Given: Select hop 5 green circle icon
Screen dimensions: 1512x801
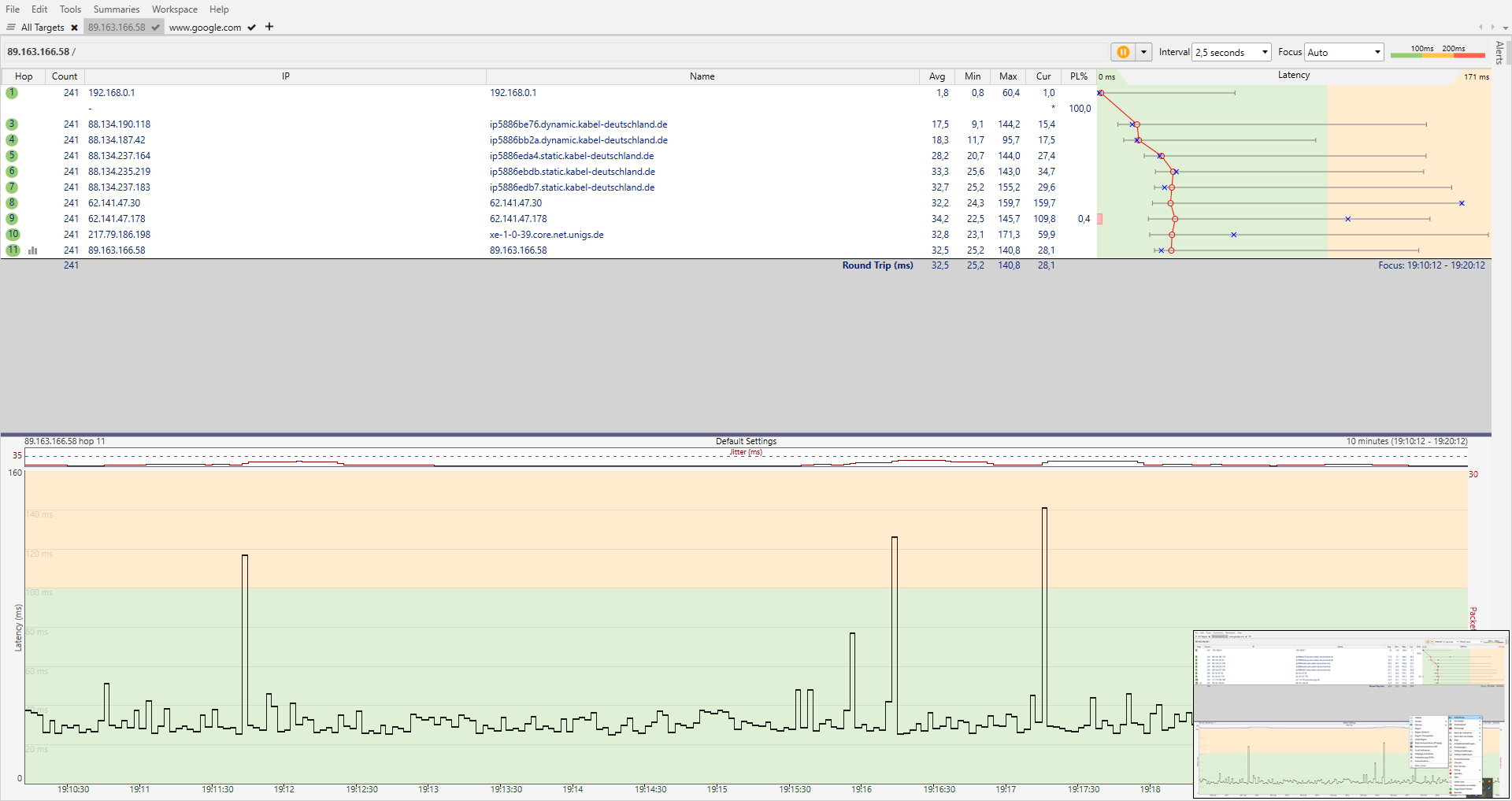Looking at the screenshot, I should tap(12, 156).
